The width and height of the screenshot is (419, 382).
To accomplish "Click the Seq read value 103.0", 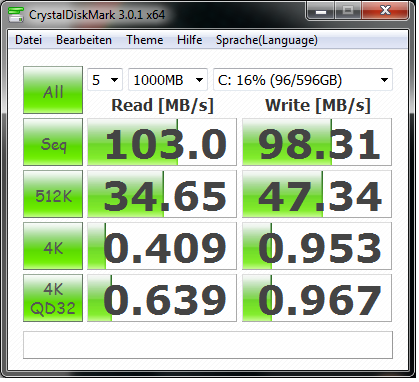I will coord(162,142).
